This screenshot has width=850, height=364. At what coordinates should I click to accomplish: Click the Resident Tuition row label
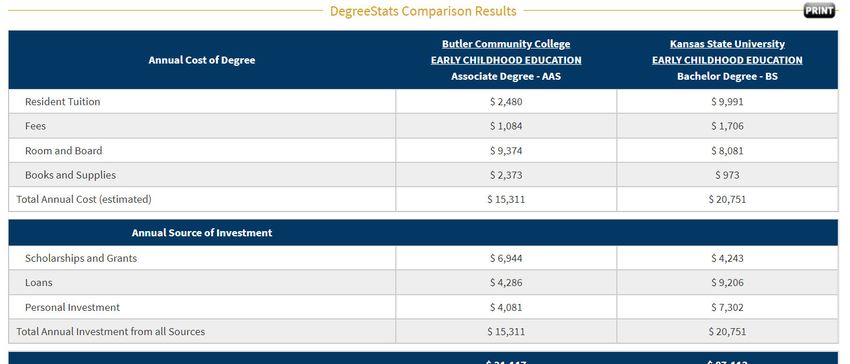pos(62,101)
